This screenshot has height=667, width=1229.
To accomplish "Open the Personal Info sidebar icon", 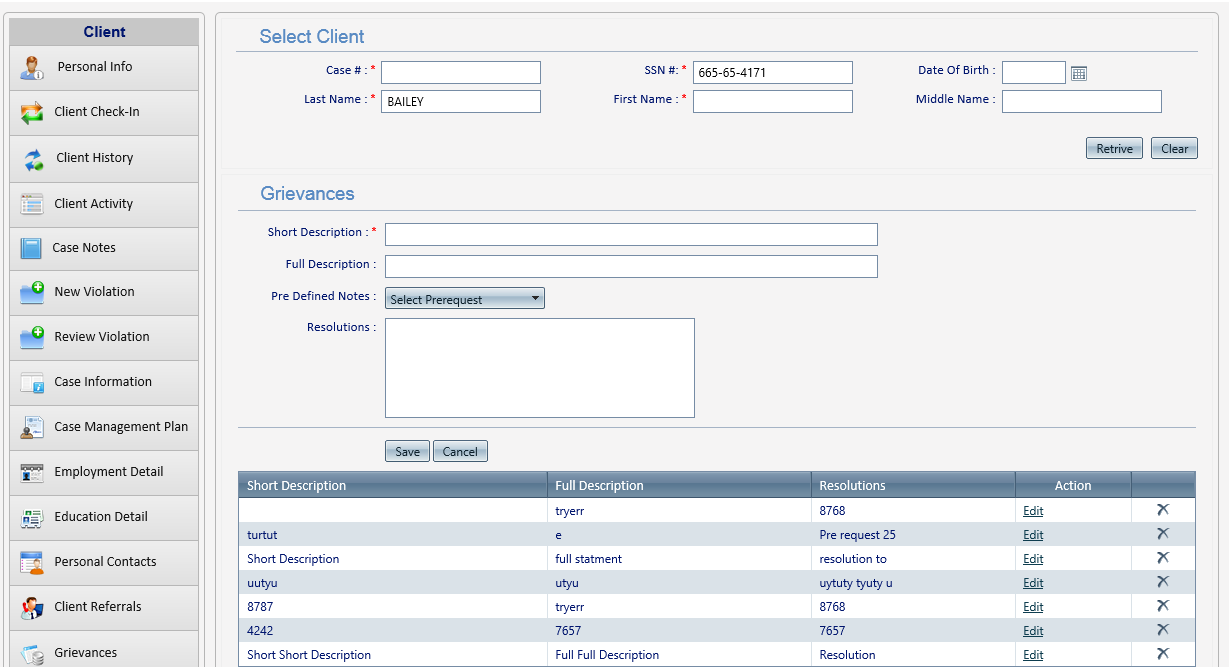I will click(33, 68).
